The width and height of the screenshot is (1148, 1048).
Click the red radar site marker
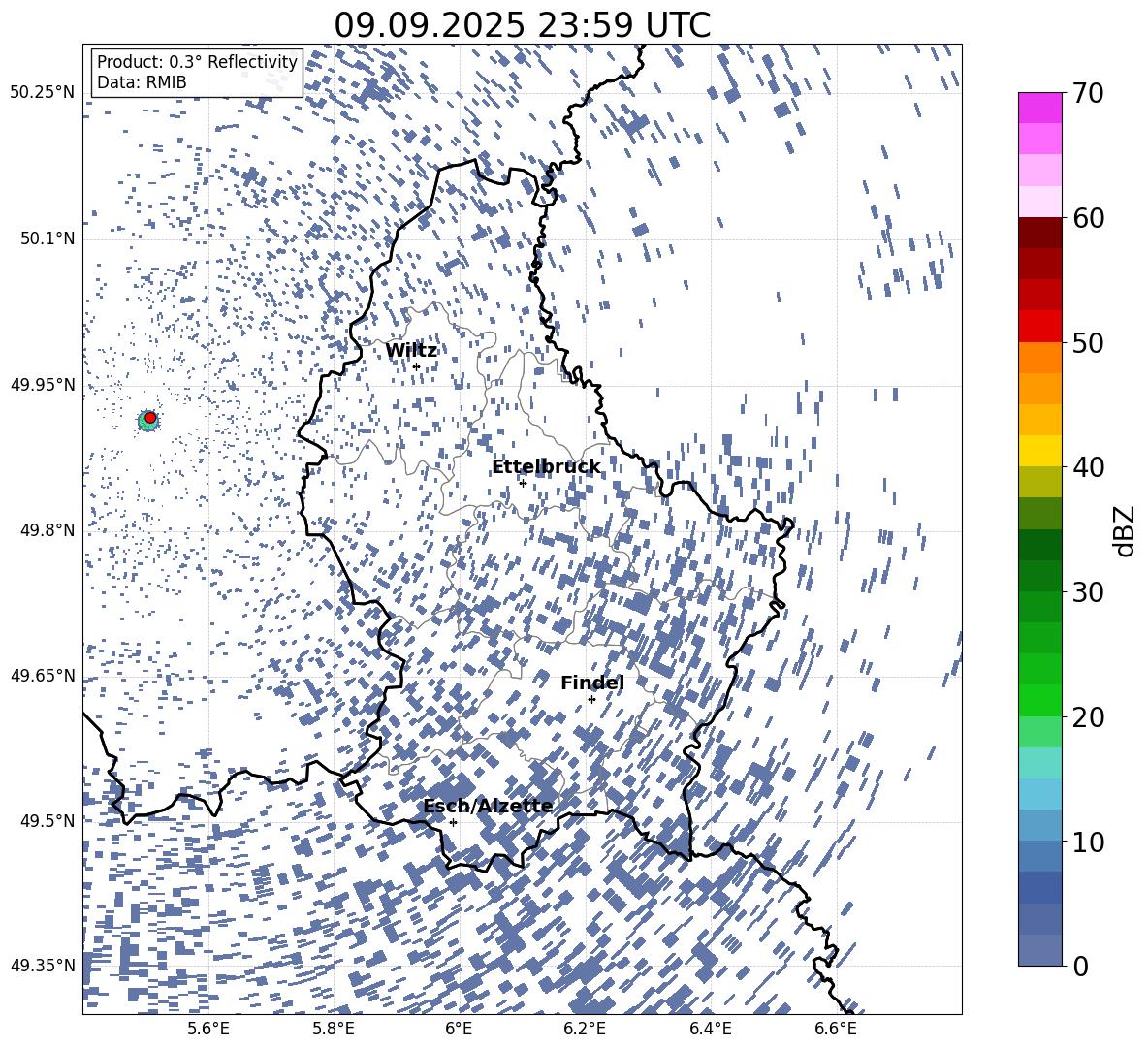click(x=150, y=417)
